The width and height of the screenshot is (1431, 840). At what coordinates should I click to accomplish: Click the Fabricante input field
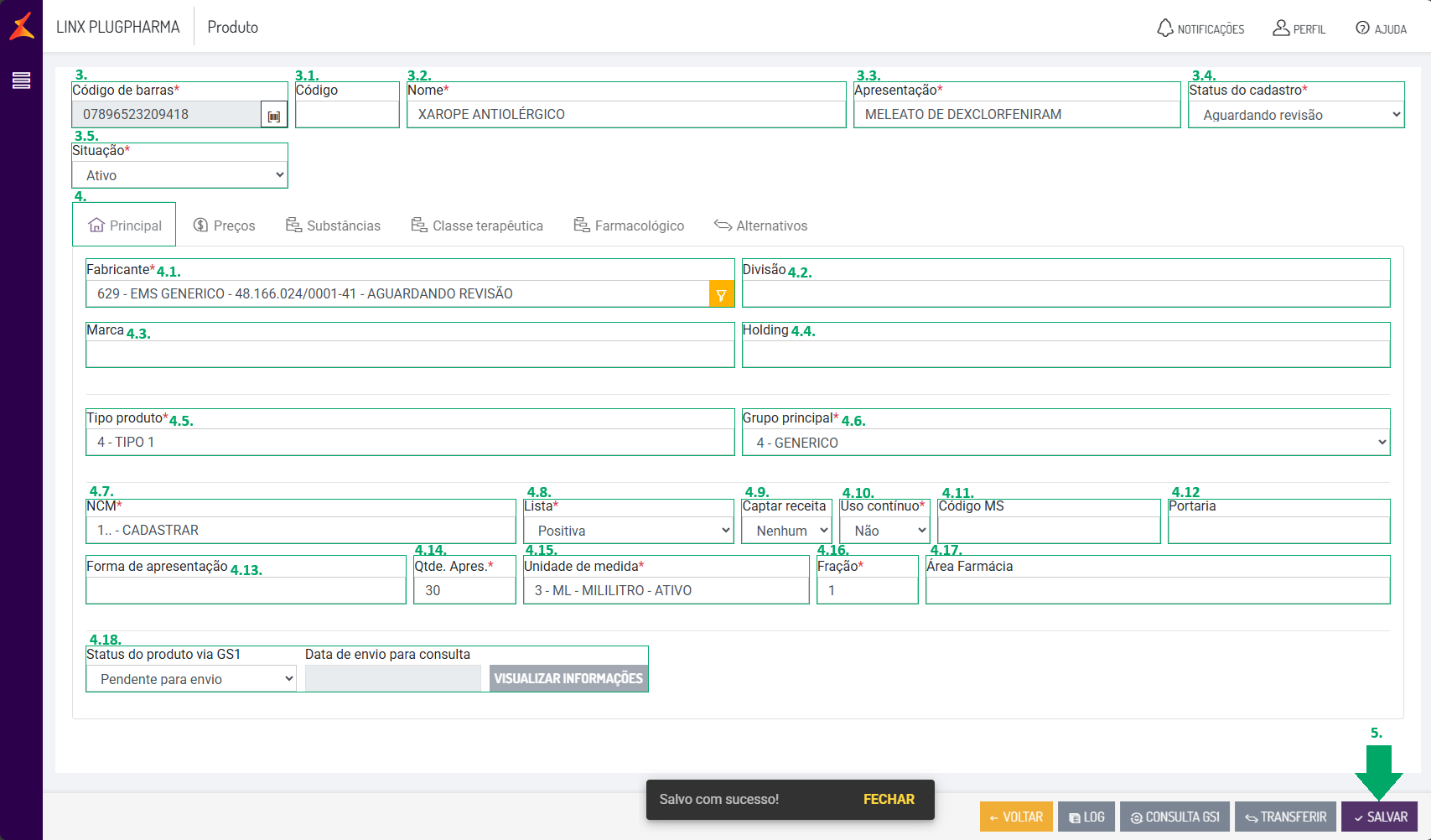(397, 293)
